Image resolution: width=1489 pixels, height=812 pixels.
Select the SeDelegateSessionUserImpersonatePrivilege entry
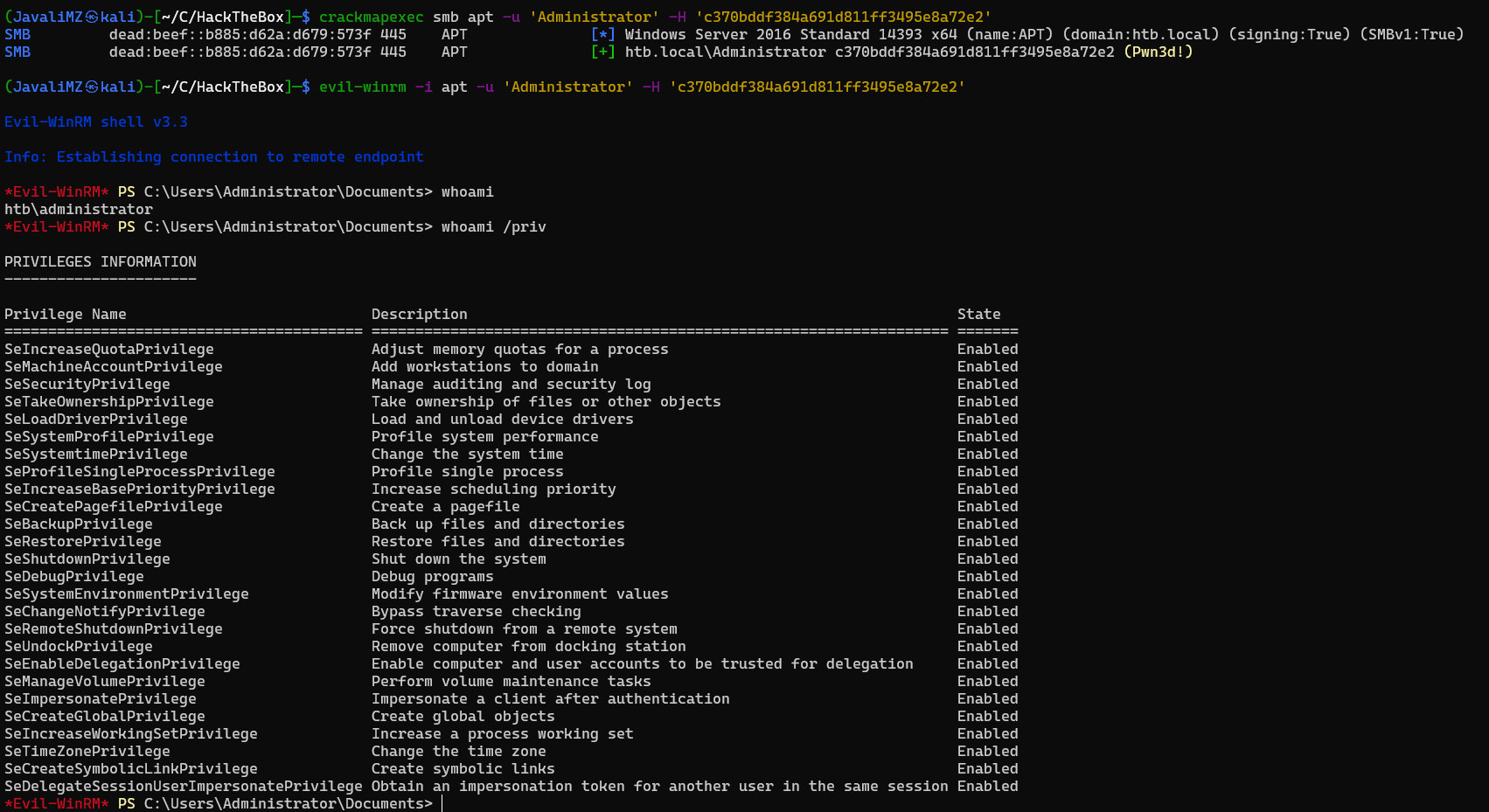tap(184, 786)
